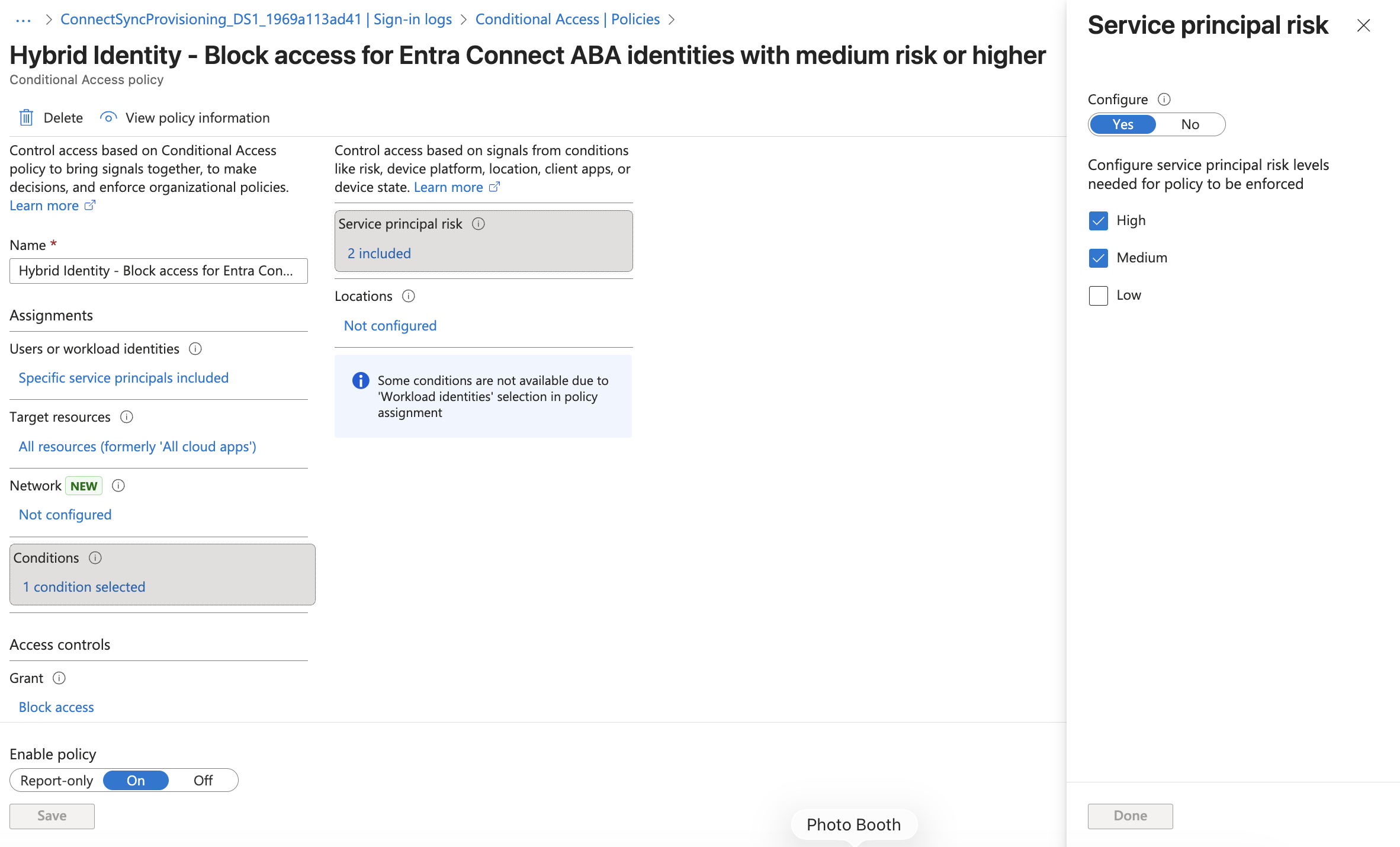
Task: Open ConnectSyncProvisioning Sign-in logs breadcrumb
Action: click(256, 20)
